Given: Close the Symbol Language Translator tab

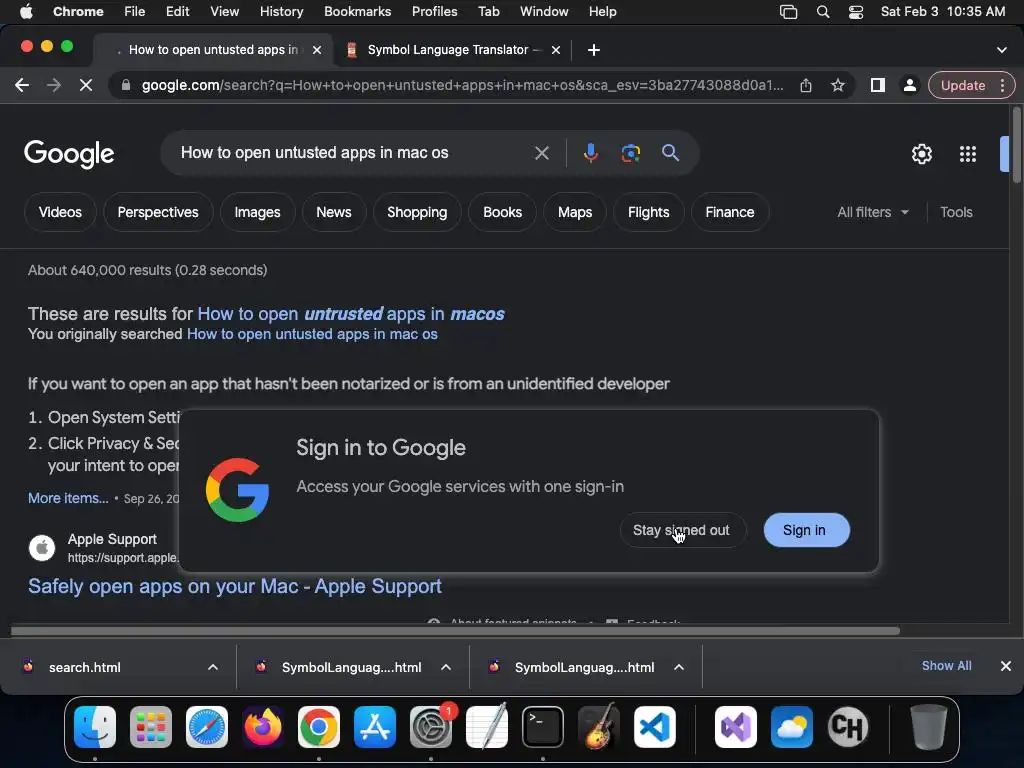Looking at the screenshot, I should tap(556, 50).
